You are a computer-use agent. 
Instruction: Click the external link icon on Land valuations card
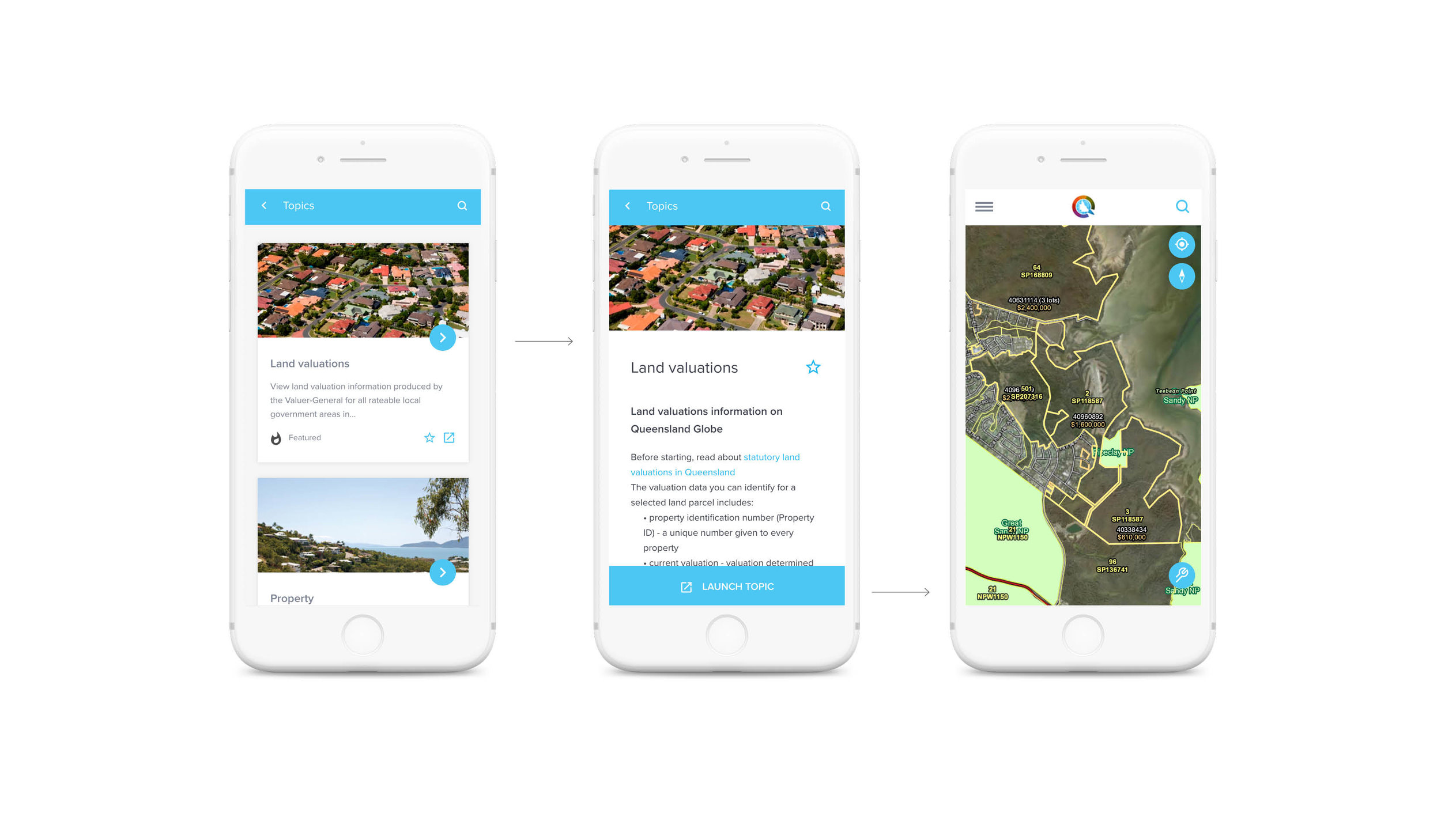(x=449, y=437)
